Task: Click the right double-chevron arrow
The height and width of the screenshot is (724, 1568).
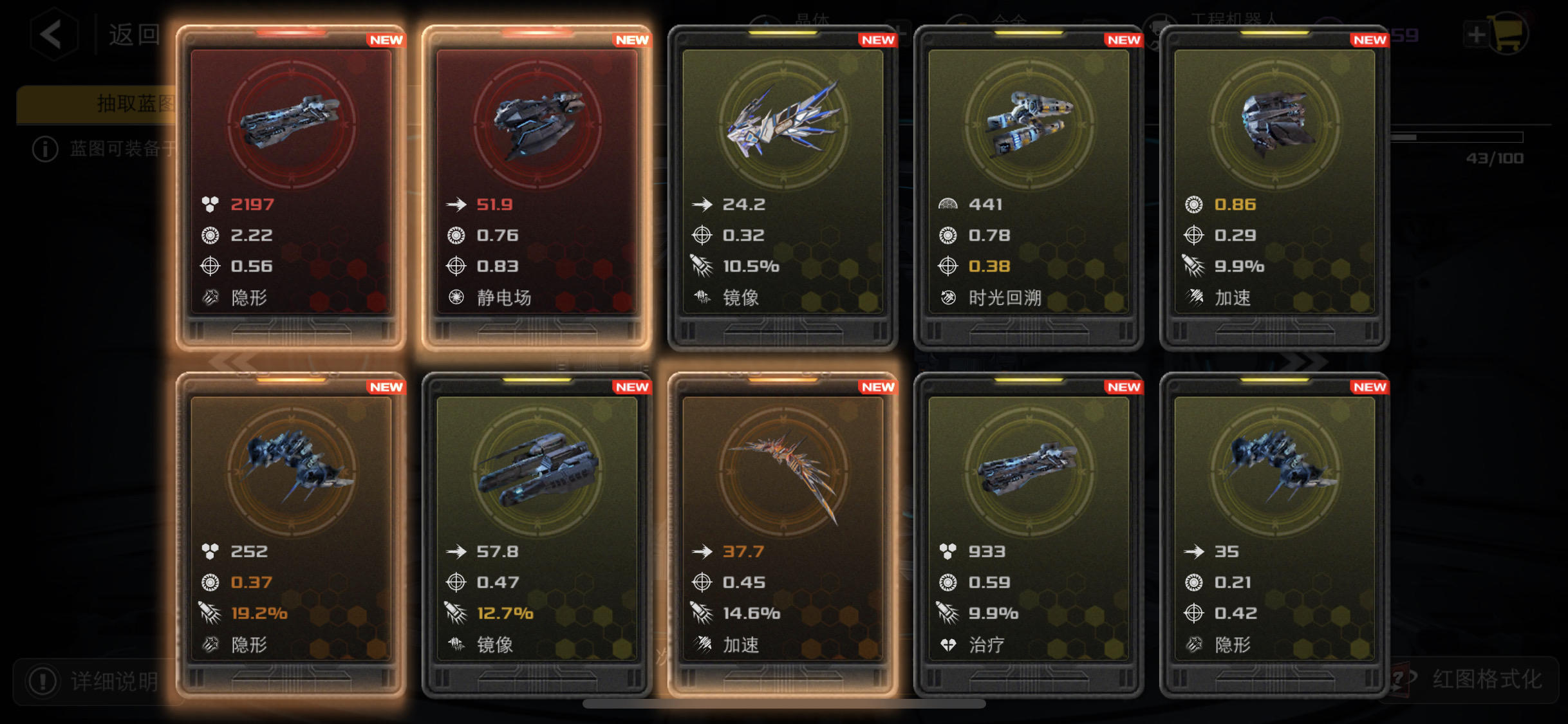Action: pos(1303,362)
